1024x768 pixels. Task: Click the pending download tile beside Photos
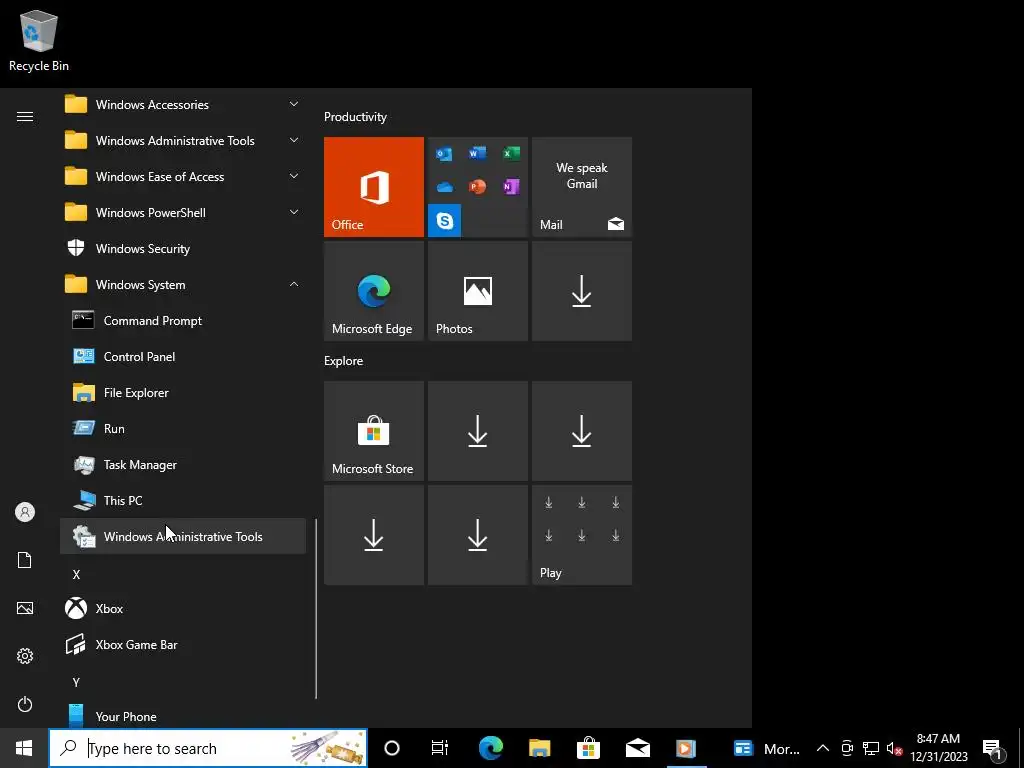[582, 291]
